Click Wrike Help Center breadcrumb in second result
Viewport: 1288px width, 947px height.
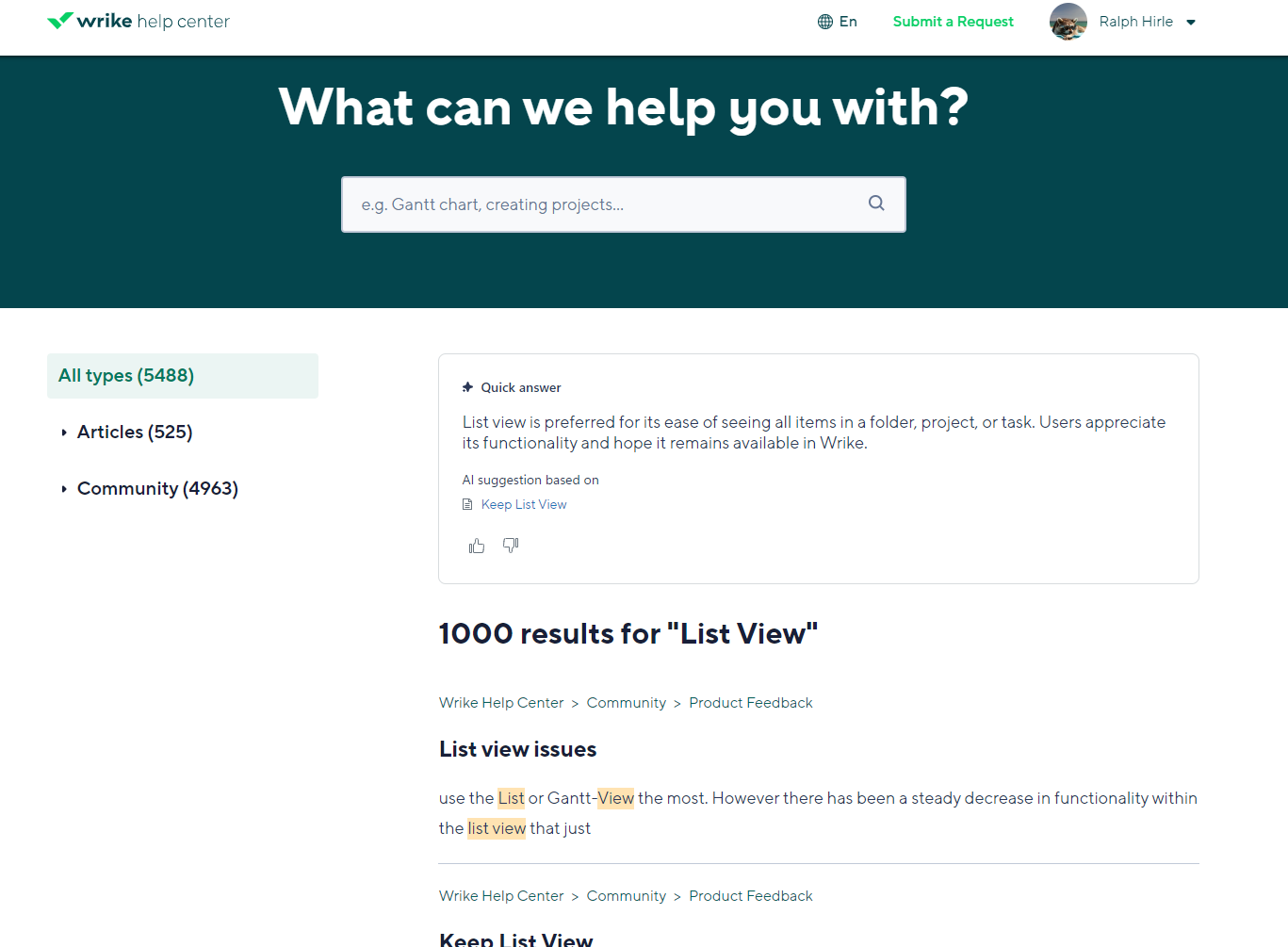tap(501, 896)
